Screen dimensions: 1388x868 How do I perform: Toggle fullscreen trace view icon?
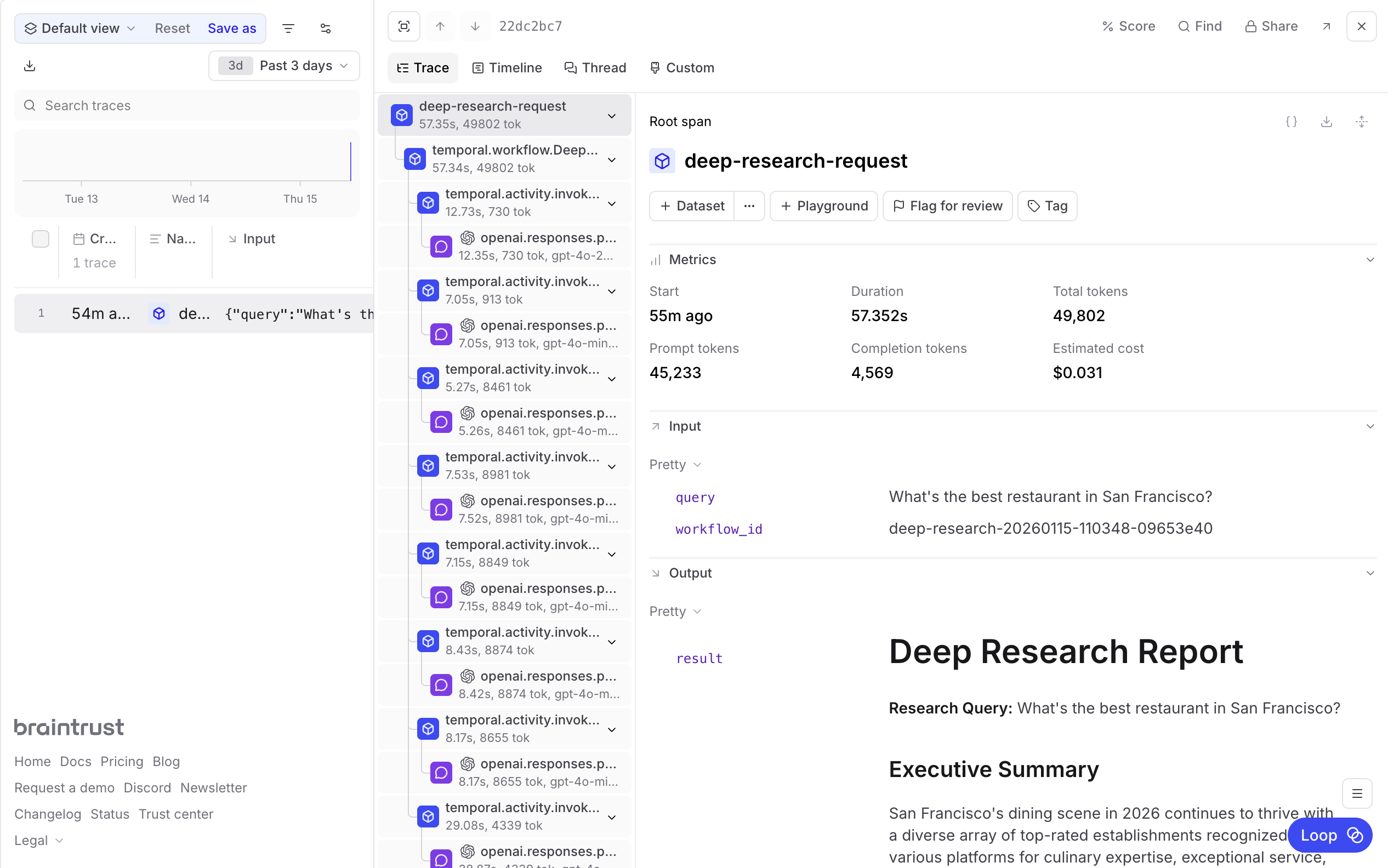(403, 26)
